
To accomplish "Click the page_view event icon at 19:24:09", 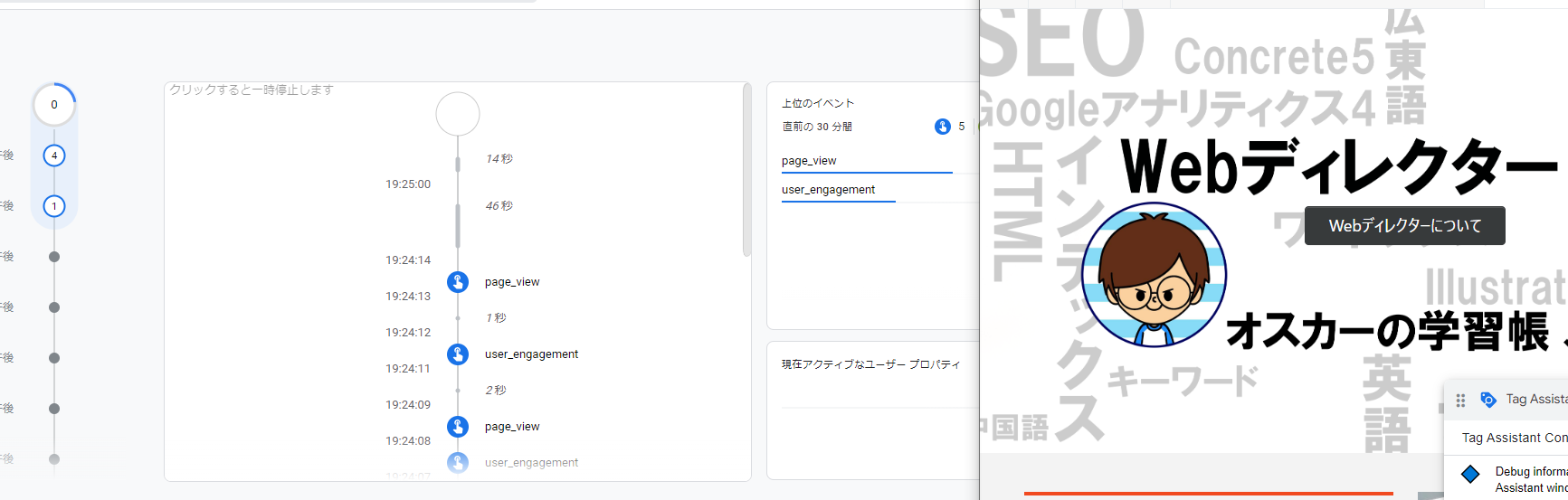I will coord(458,427).
